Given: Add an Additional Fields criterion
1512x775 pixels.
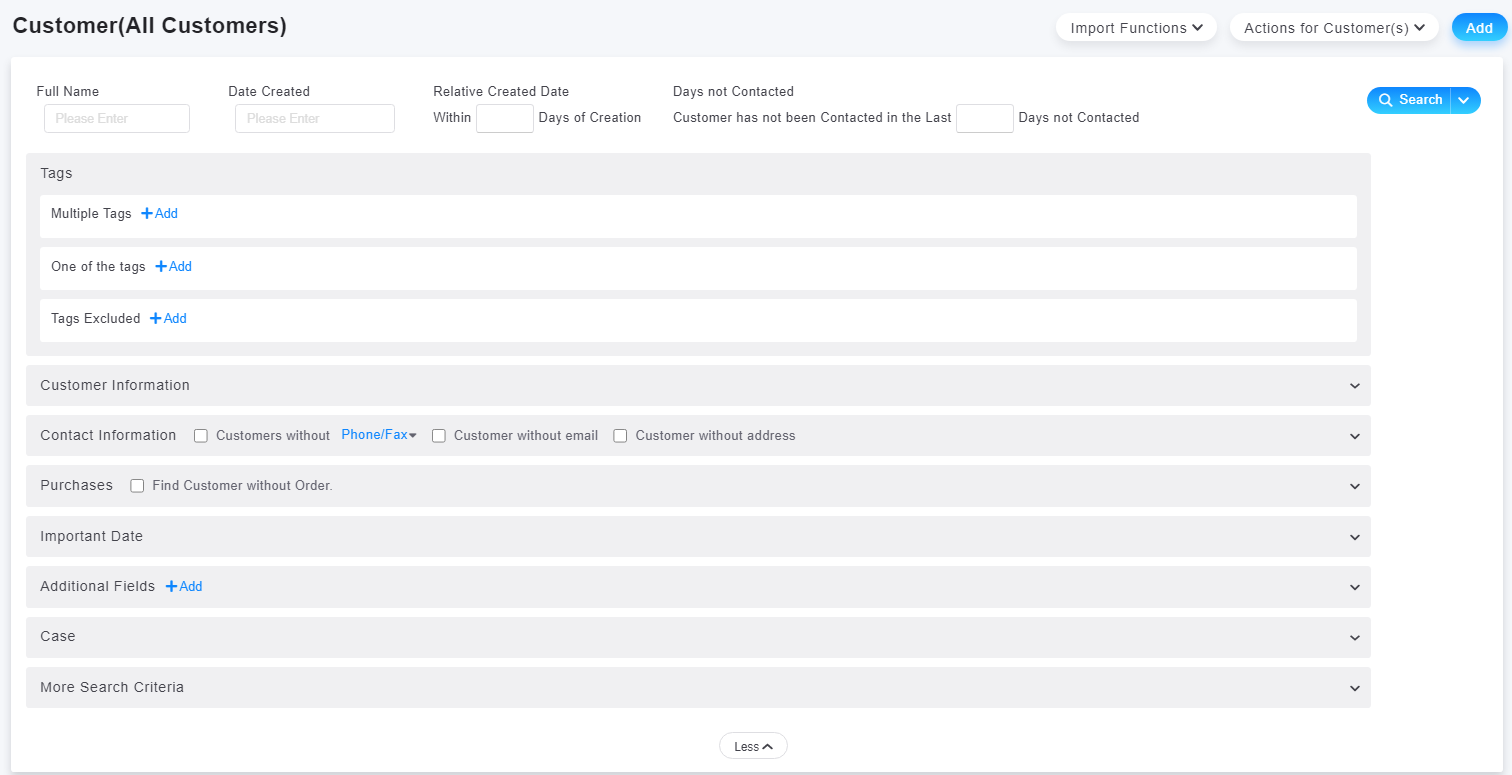Looking at the screenshot, I should (x=184, y=587).
